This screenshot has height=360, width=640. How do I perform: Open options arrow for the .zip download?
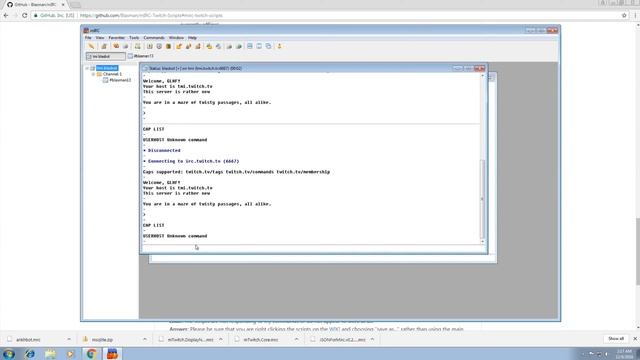144,339
